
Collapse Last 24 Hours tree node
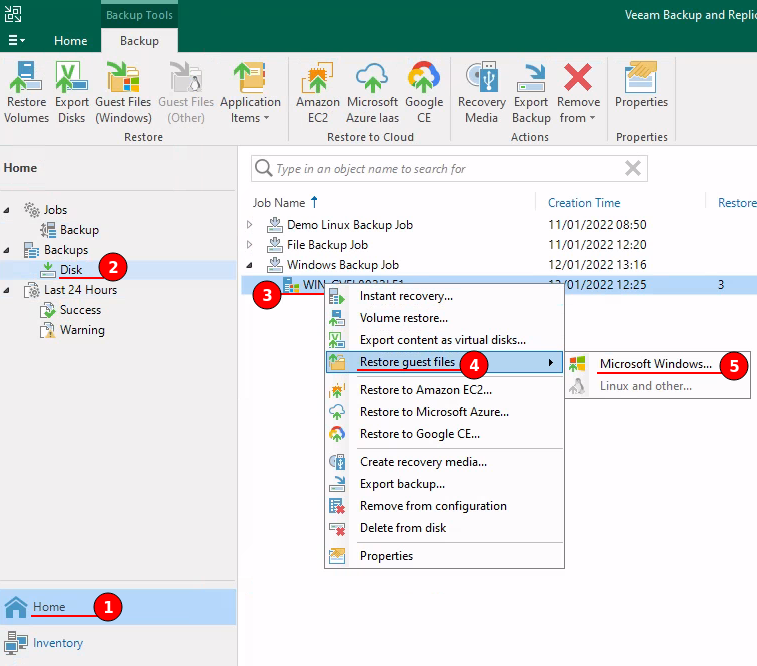(x=7, y=290)
